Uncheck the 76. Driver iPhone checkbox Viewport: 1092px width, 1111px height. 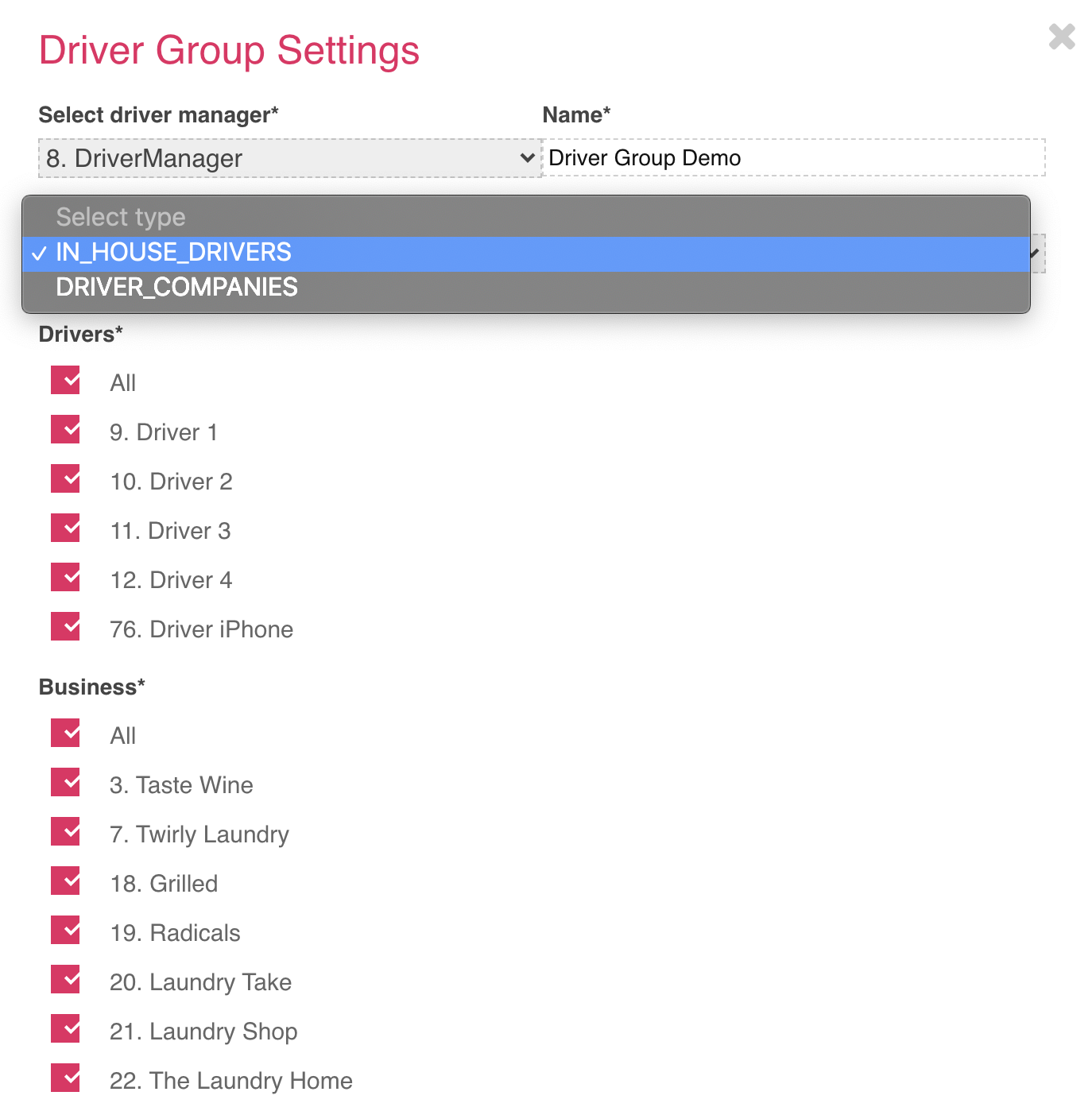pos(66,627)
